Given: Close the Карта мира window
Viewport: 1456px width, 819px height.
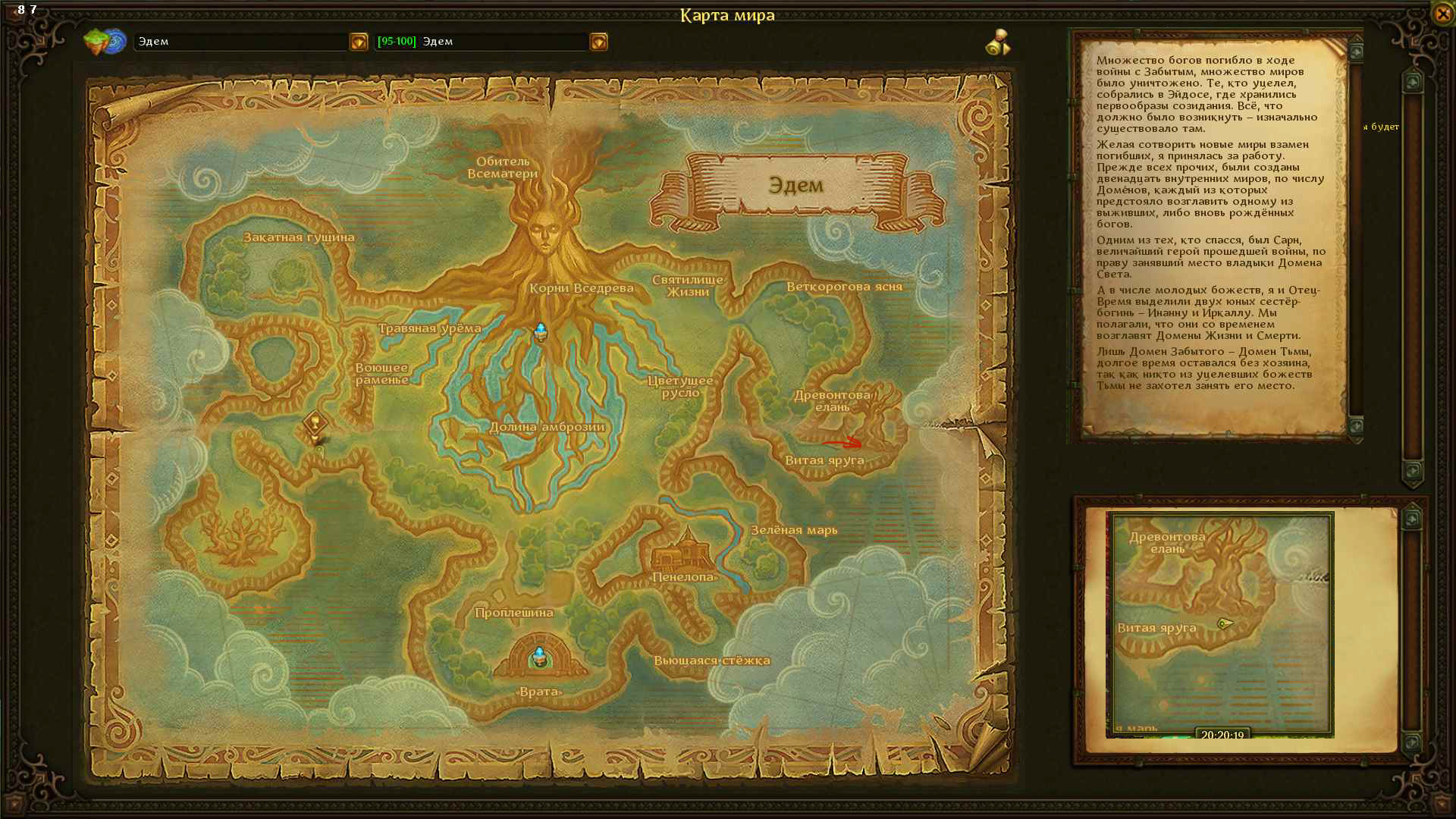Looking at the screenshot, I should click(x=1442, y=14).
